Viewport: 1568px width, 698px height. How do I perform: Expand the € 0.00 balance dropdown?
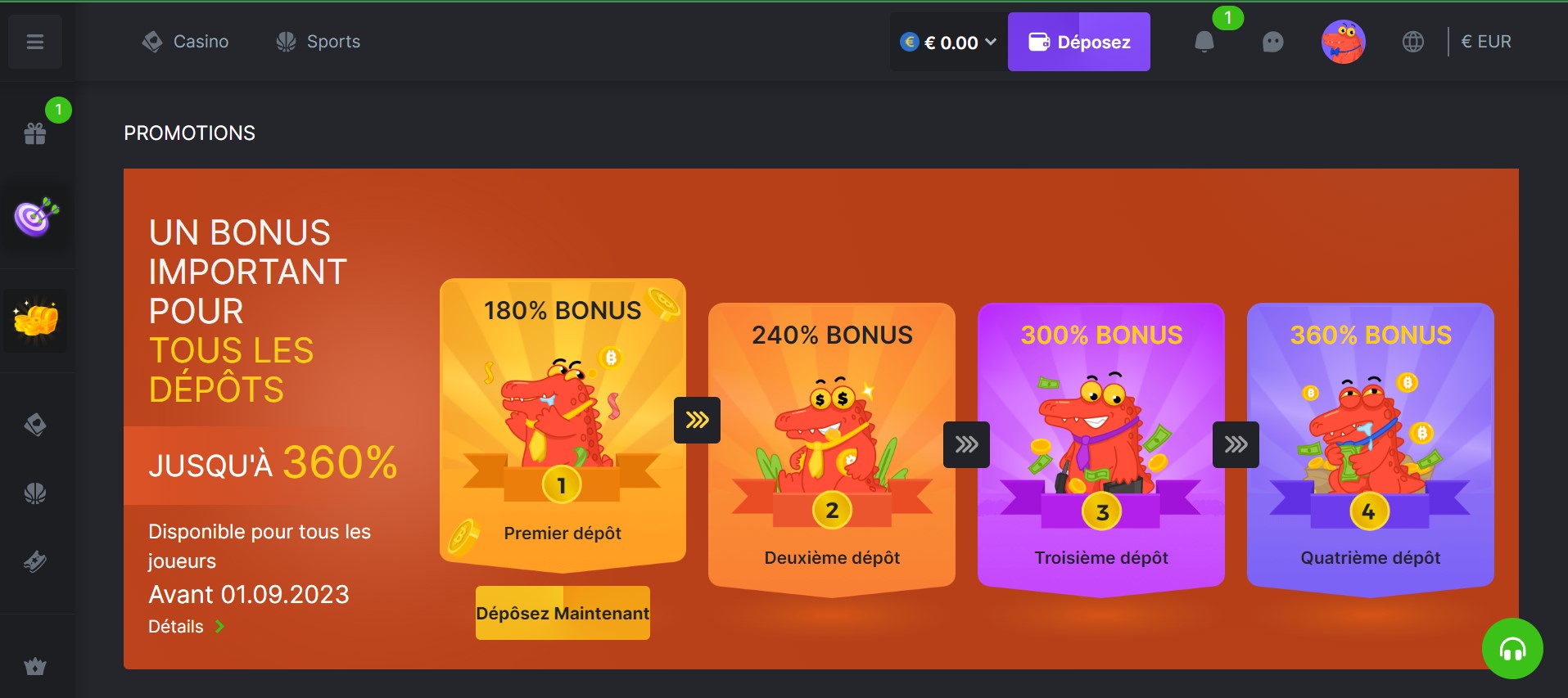pos(948,42)
